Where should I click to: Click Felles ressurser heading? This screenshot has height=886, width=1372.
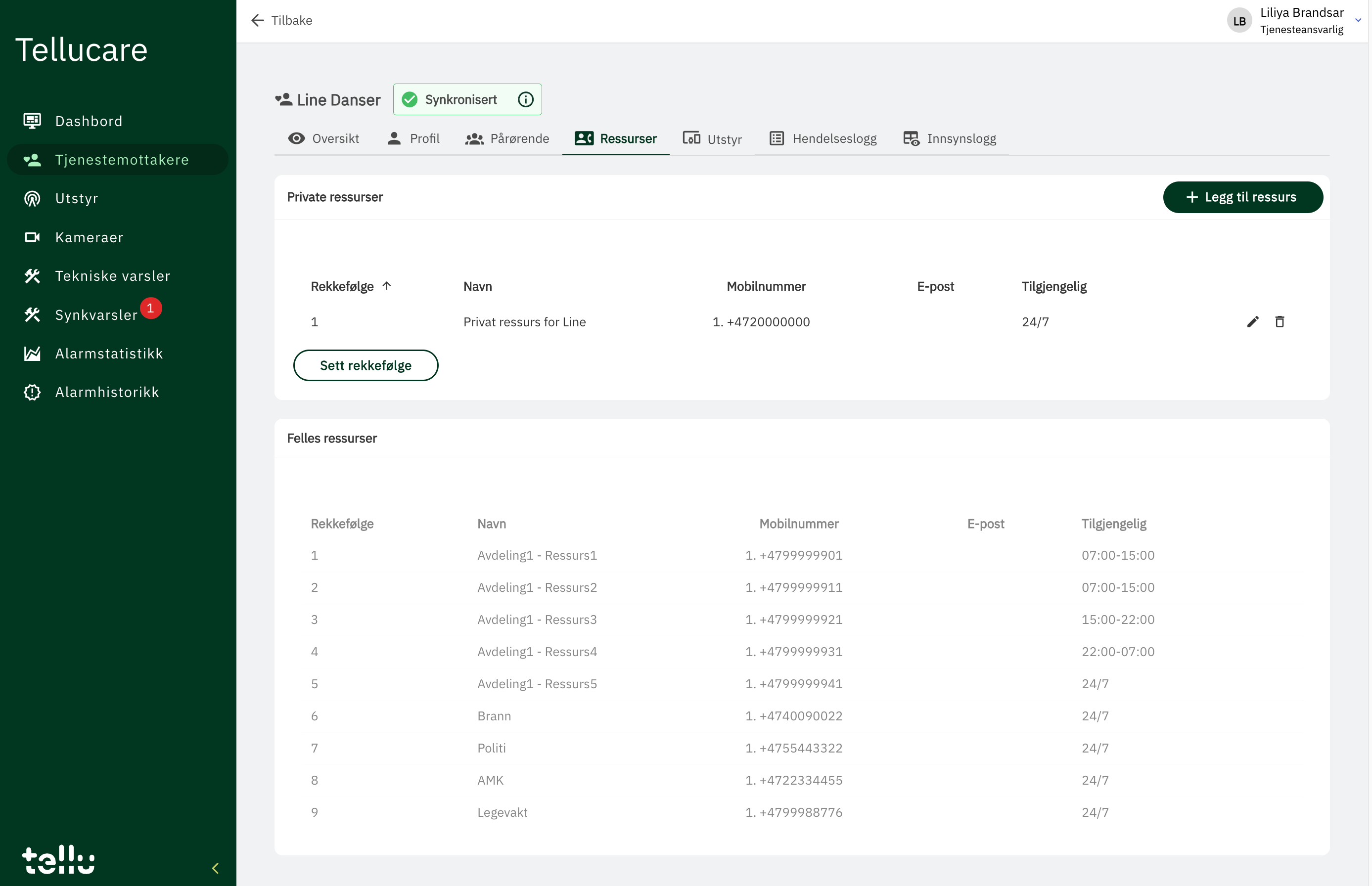click(332, 439)
